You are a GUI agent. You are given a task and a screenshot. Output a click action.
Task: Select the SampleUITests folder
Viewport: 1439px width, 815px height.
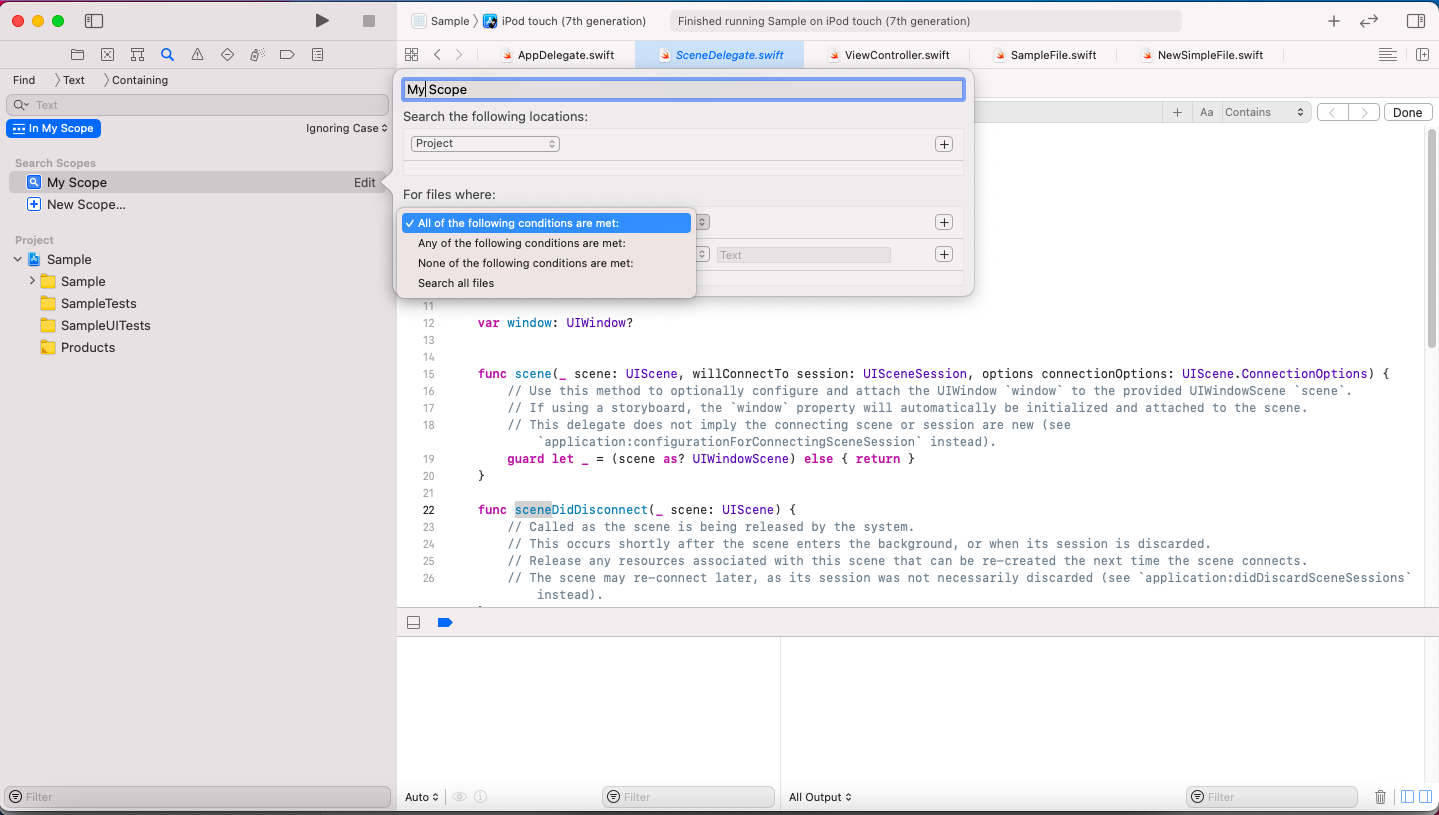click(x=105, y=325)
